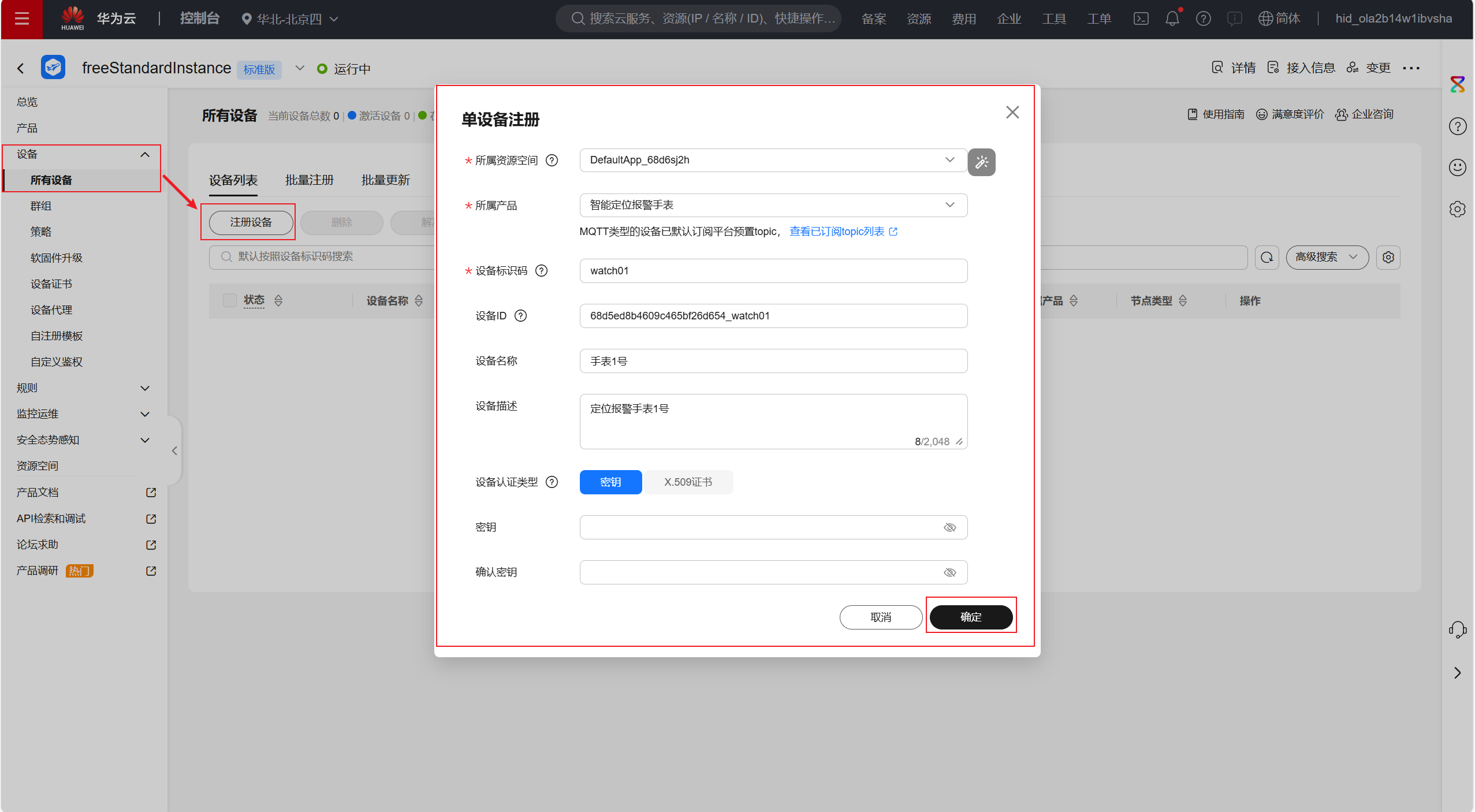Click the 确定 button
Image resolution: width=1475 pixels, height=812 pixels.
click(x=970, y=617)
